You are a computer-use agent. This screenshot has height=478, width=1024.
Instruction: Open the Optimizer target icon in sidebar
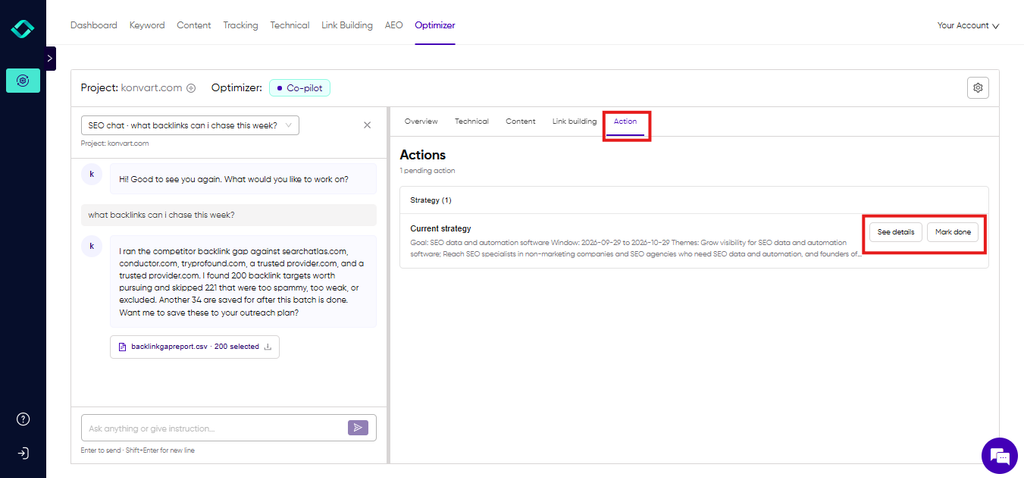tap(23, 80)
